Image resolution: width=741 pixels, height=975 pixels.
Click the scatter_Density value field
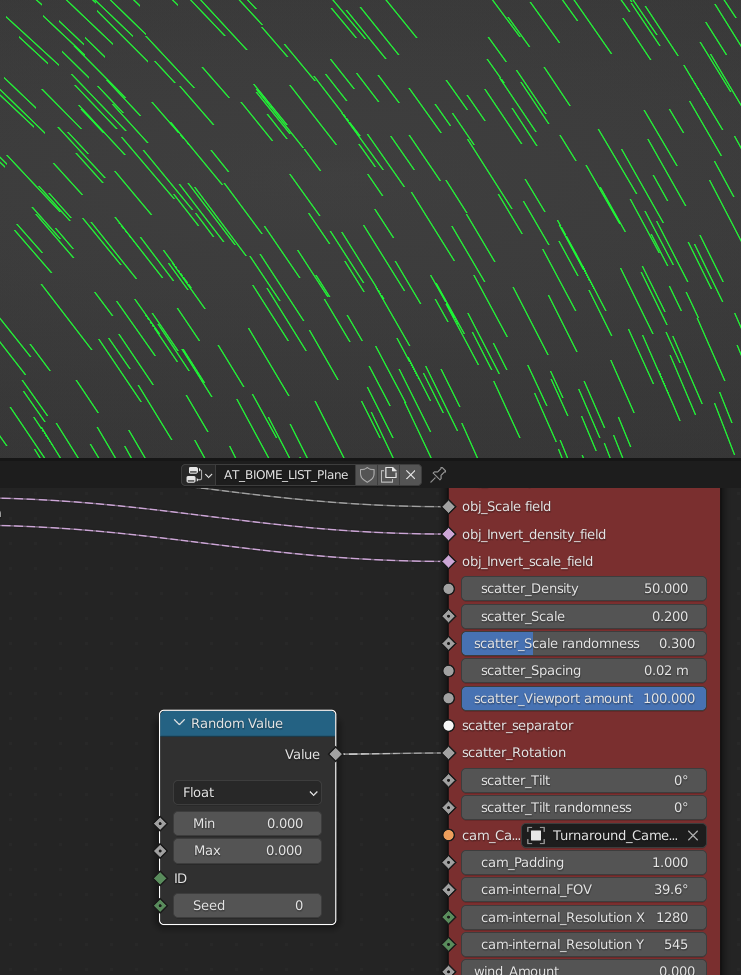(584, 589)
